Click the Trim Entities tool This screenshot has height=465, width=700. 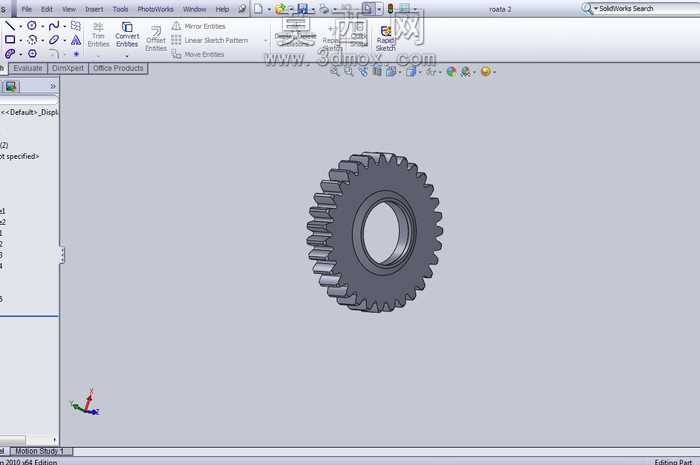[x=98, y=35]
